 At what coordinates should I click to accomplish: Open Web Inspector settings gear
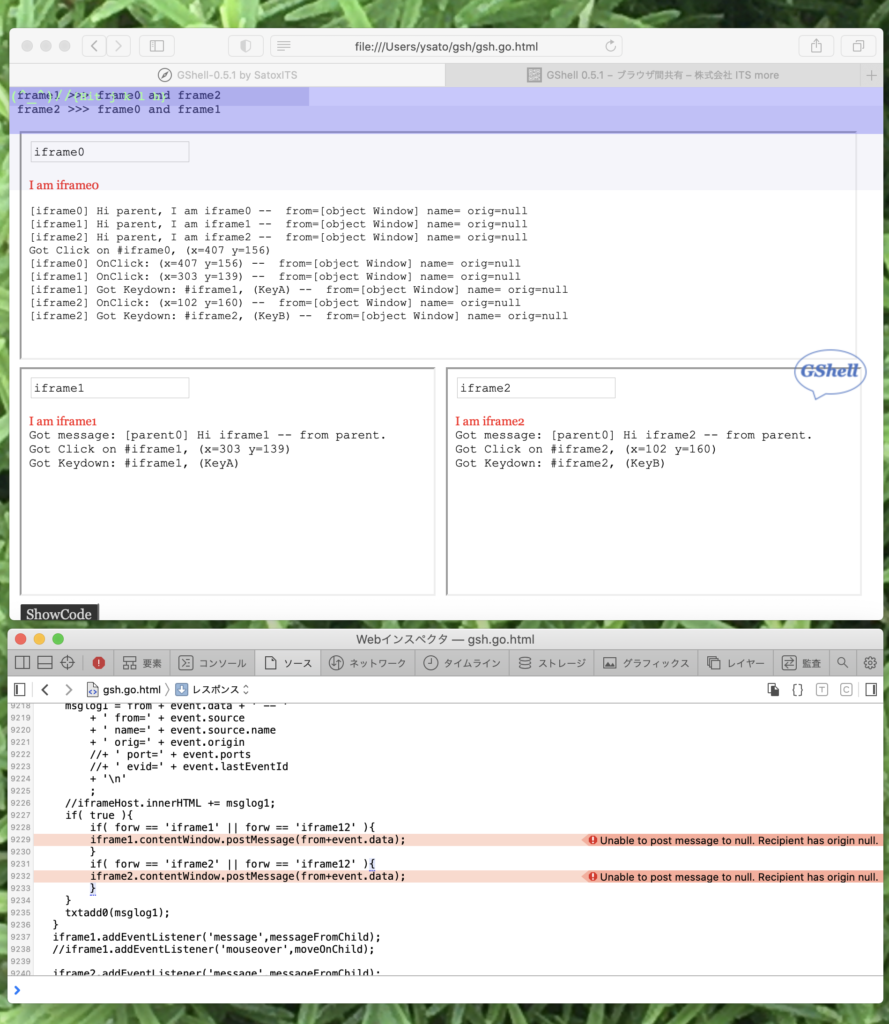870,663
